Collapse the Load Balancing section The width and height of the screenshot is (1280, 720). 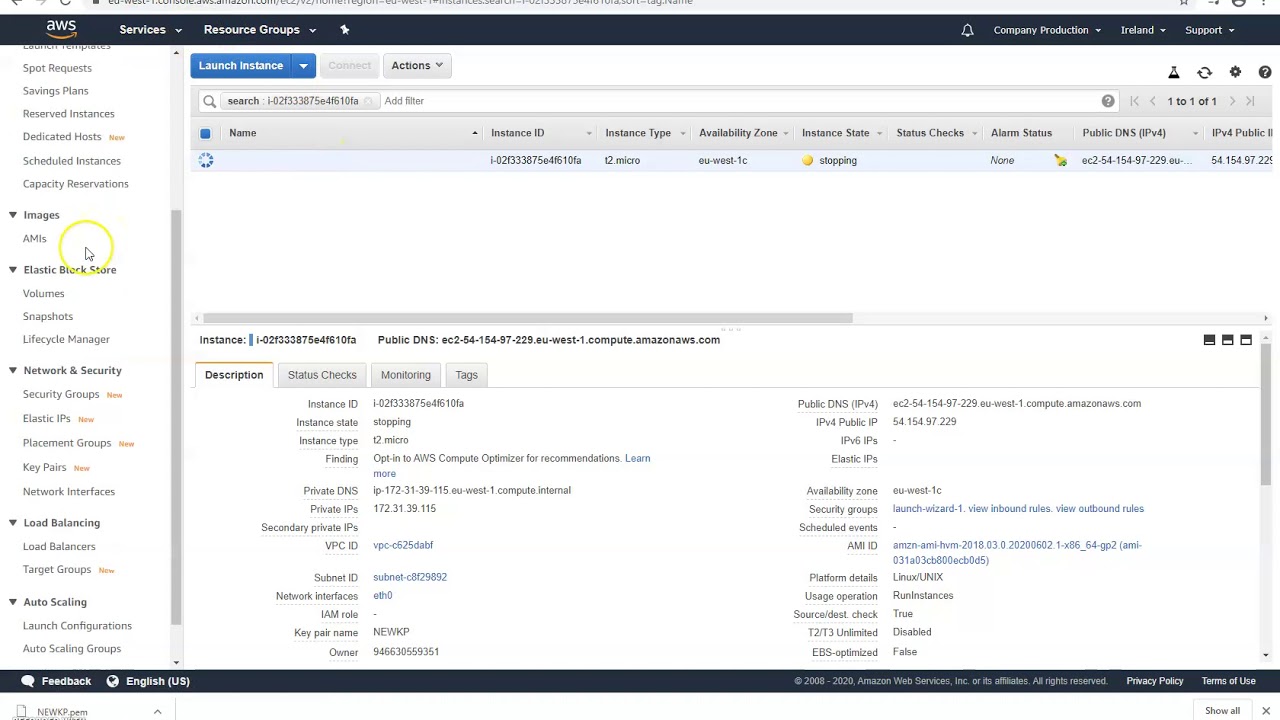[13, 522]
